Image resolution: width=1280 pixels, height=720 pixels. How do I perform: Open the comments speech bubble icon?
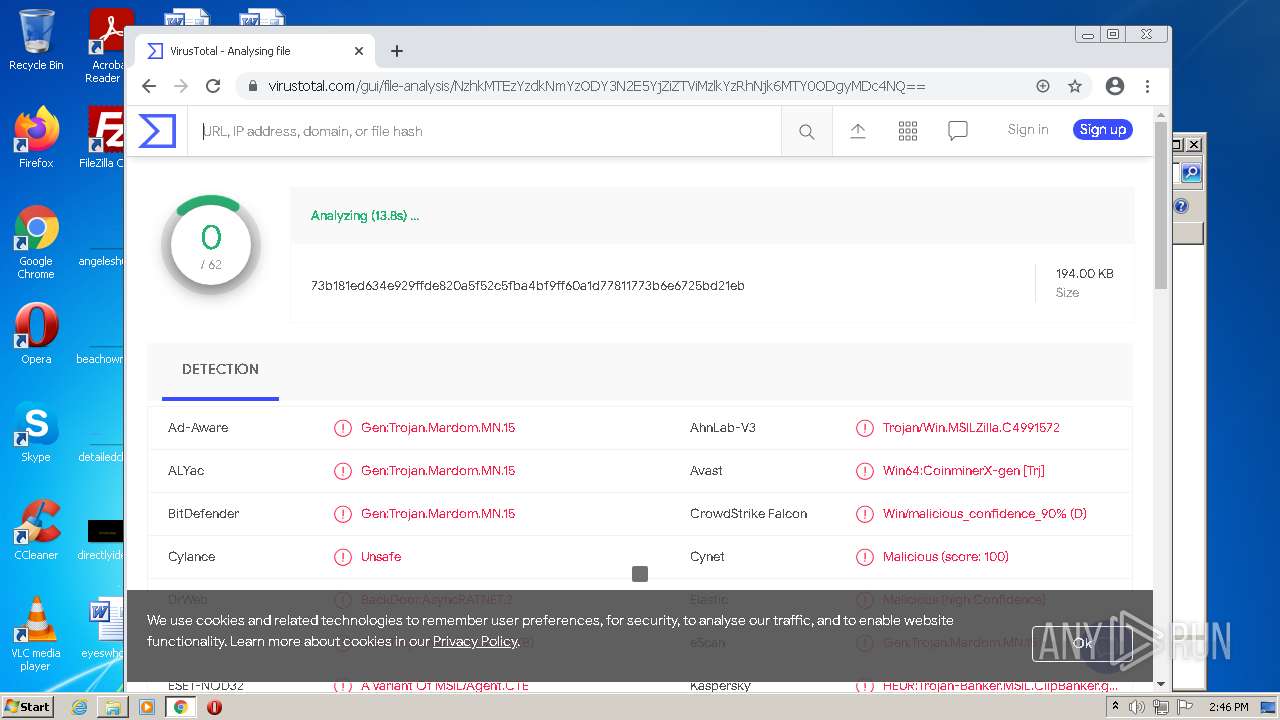pos(958,131)
